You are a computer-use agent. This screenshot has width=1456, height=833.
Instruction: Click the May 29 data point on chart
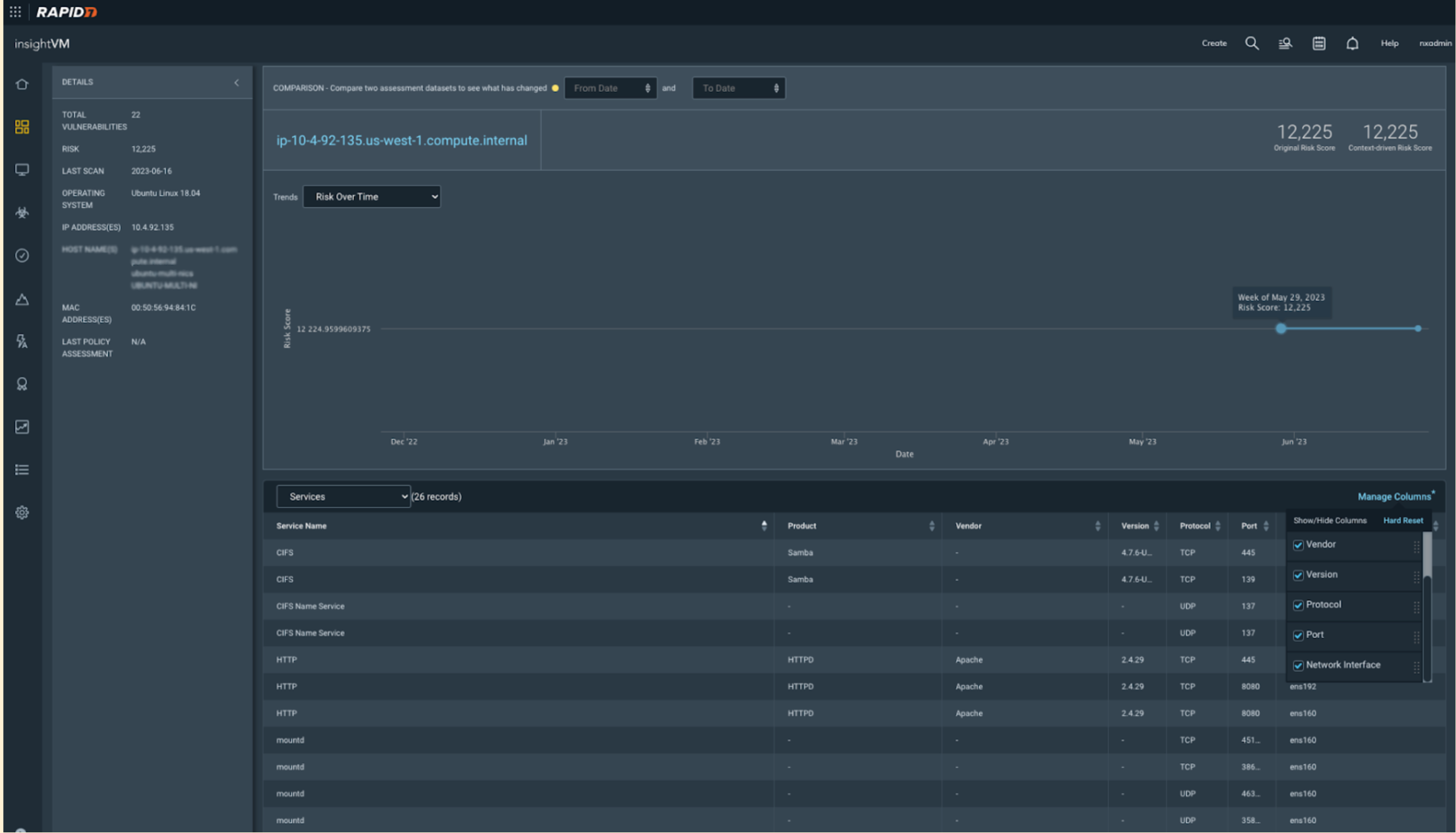tap(1281, 329)
